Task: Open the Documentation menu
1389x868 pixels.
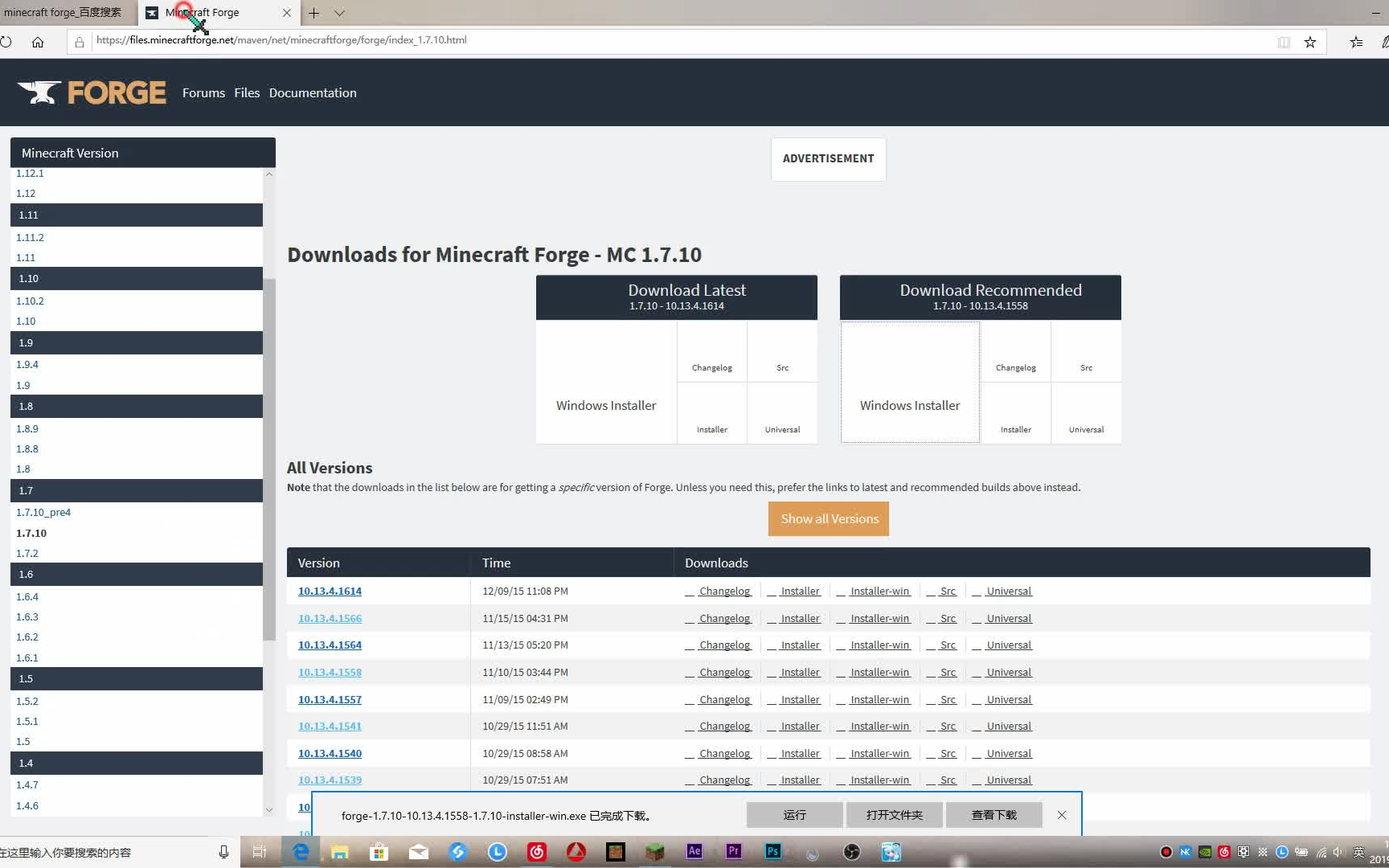Action: coord(313,92)
